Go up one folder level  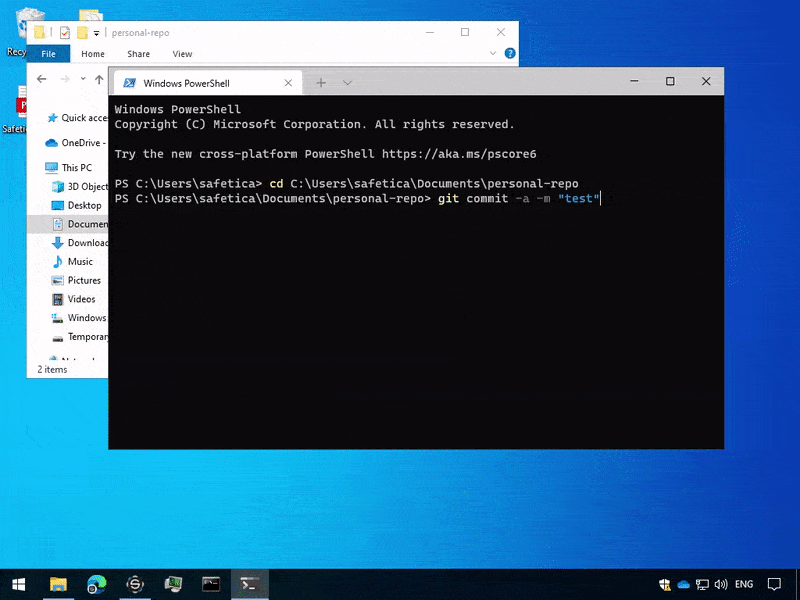click(x=98, y=79)
